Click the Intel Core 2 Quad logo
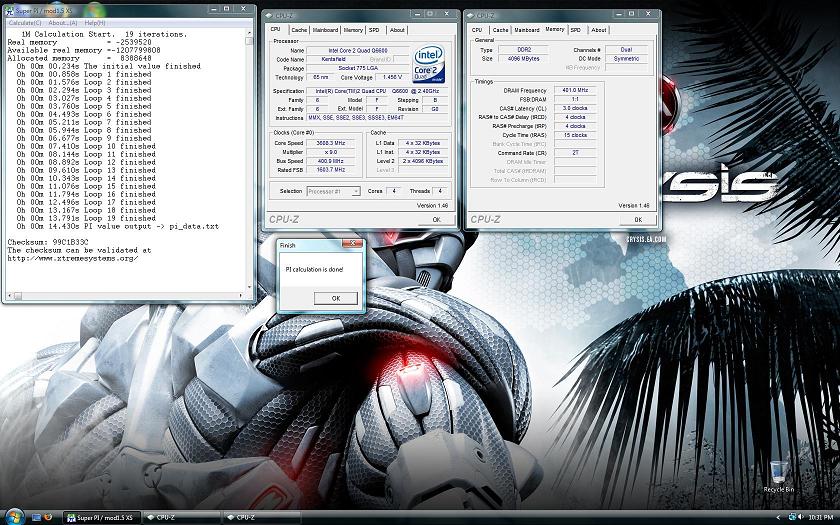The height and width of the screenshot is (525, 840). (429, 64)
